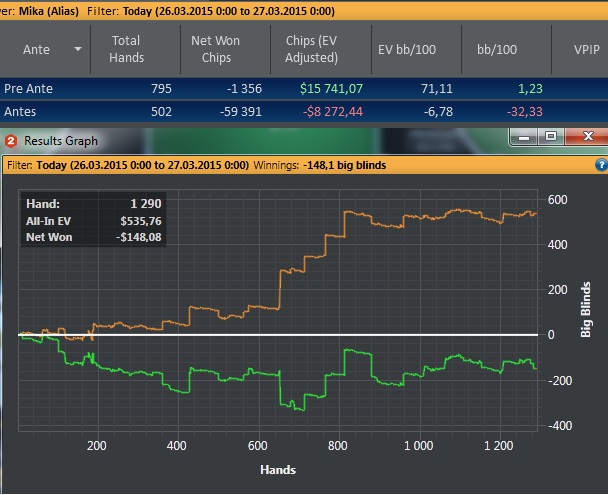
Task: Sort by Chips (EV Adjusted) column header
Action: 311,49
